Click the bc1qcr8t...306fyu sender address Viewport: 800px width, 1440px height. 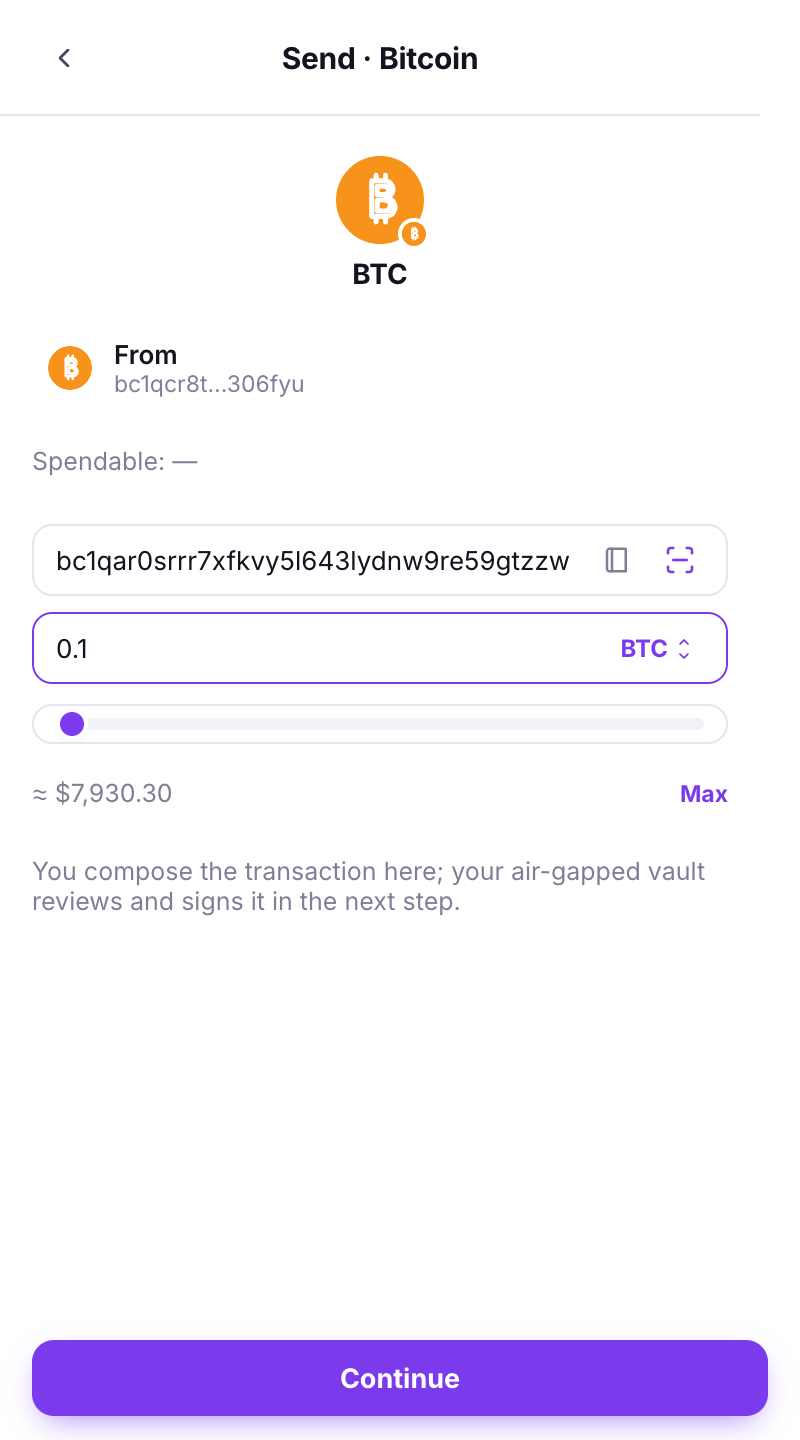coord(209,384)
